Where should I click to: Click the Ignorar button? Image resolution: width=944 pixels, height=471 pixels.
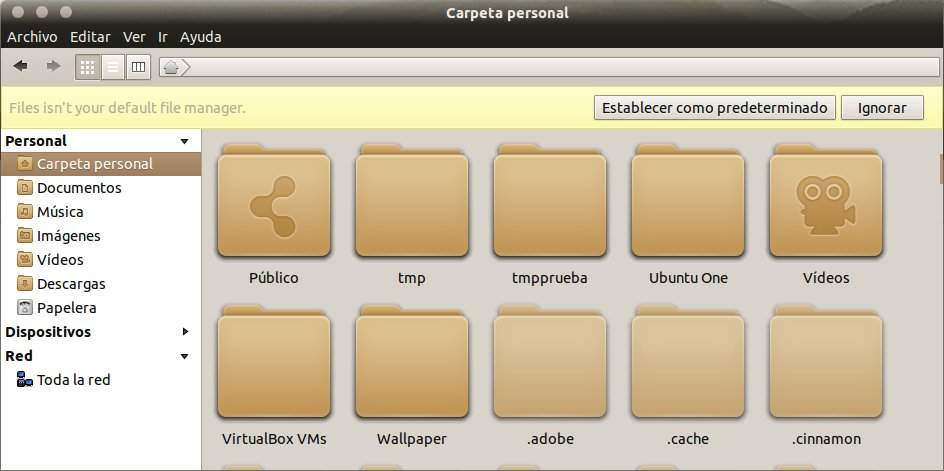(882, 108)
